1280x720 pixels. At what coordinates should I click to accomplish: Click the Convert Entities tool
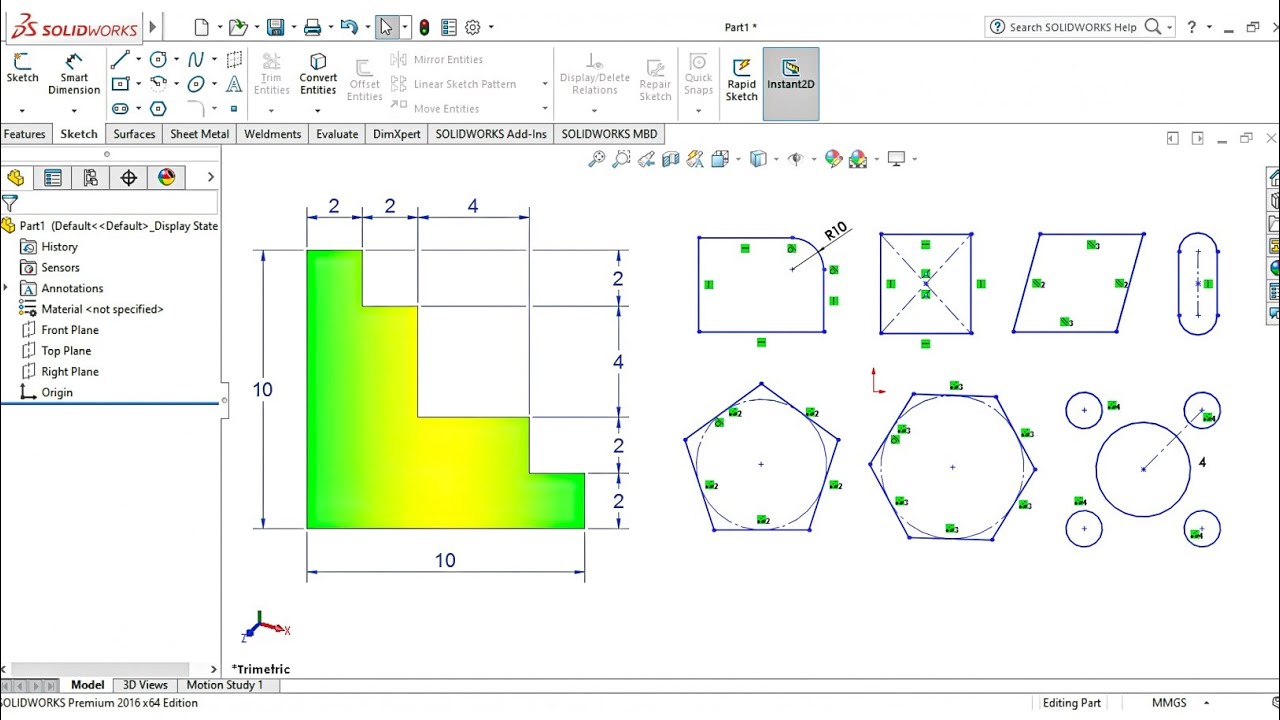coord(318,75)
